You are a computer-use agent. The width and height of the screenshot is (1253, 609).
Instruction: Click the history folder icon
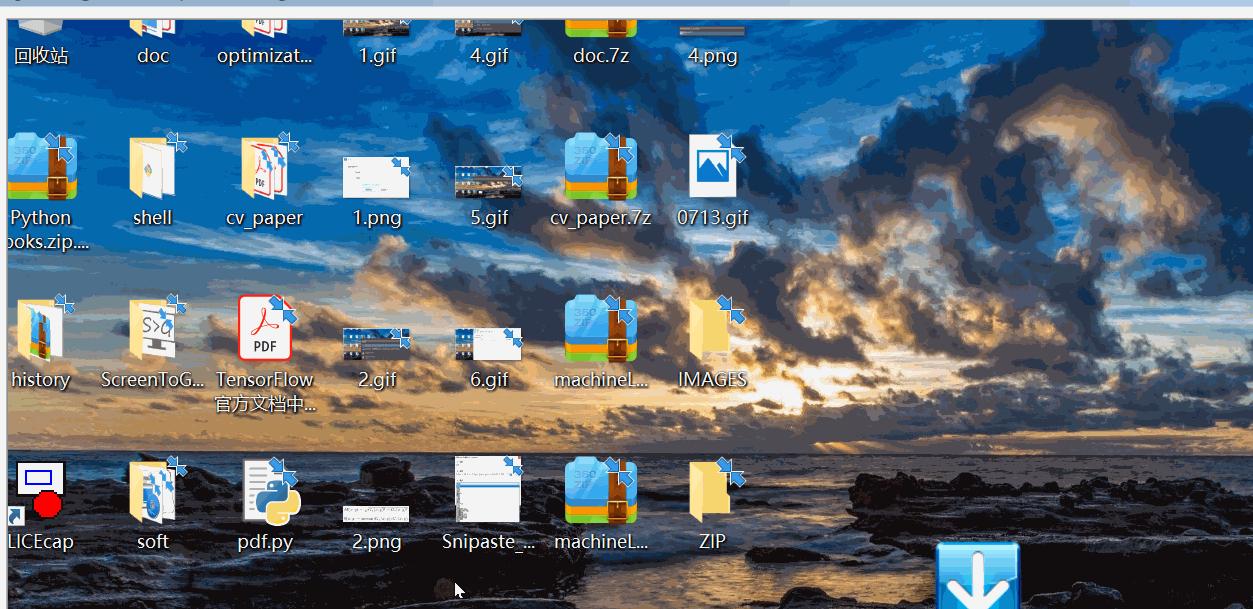point(41,329)
